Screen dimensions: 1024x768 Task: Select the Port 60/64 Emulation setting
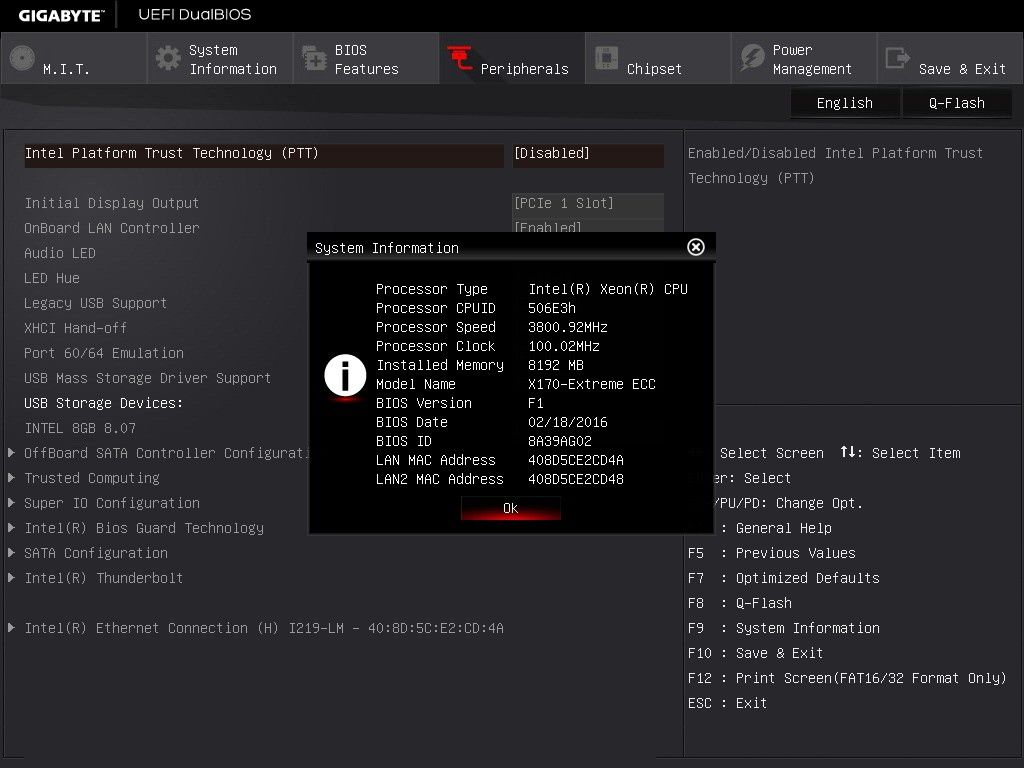coord(104,353)
